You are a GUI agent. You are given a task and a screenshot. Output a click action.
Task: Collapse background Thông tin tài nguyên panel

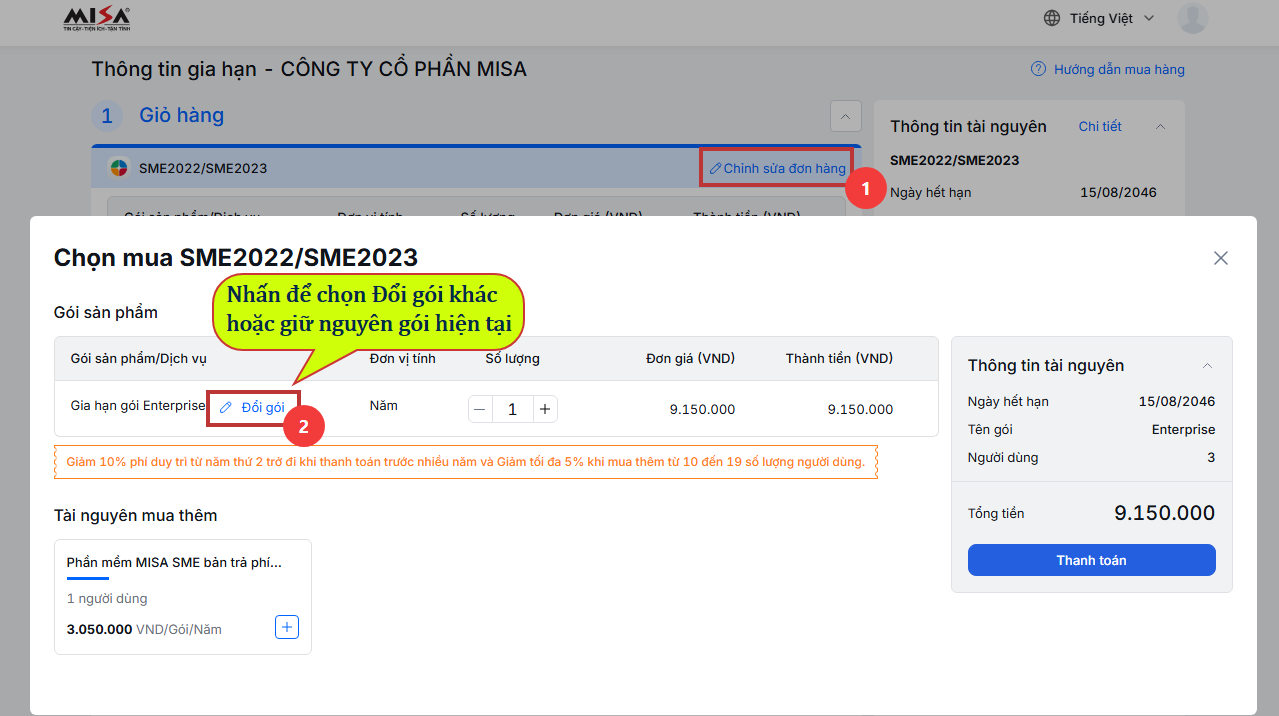(x=1160, y=127)
